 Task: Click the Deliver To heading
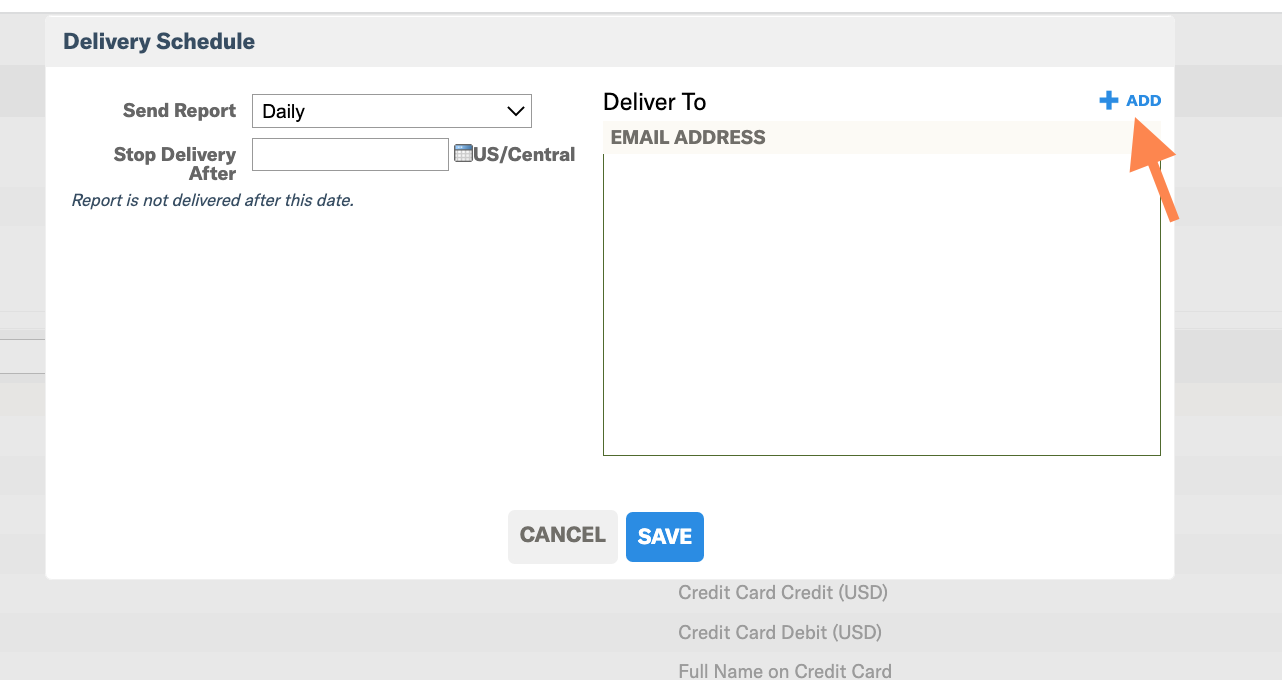click(655, 102)
